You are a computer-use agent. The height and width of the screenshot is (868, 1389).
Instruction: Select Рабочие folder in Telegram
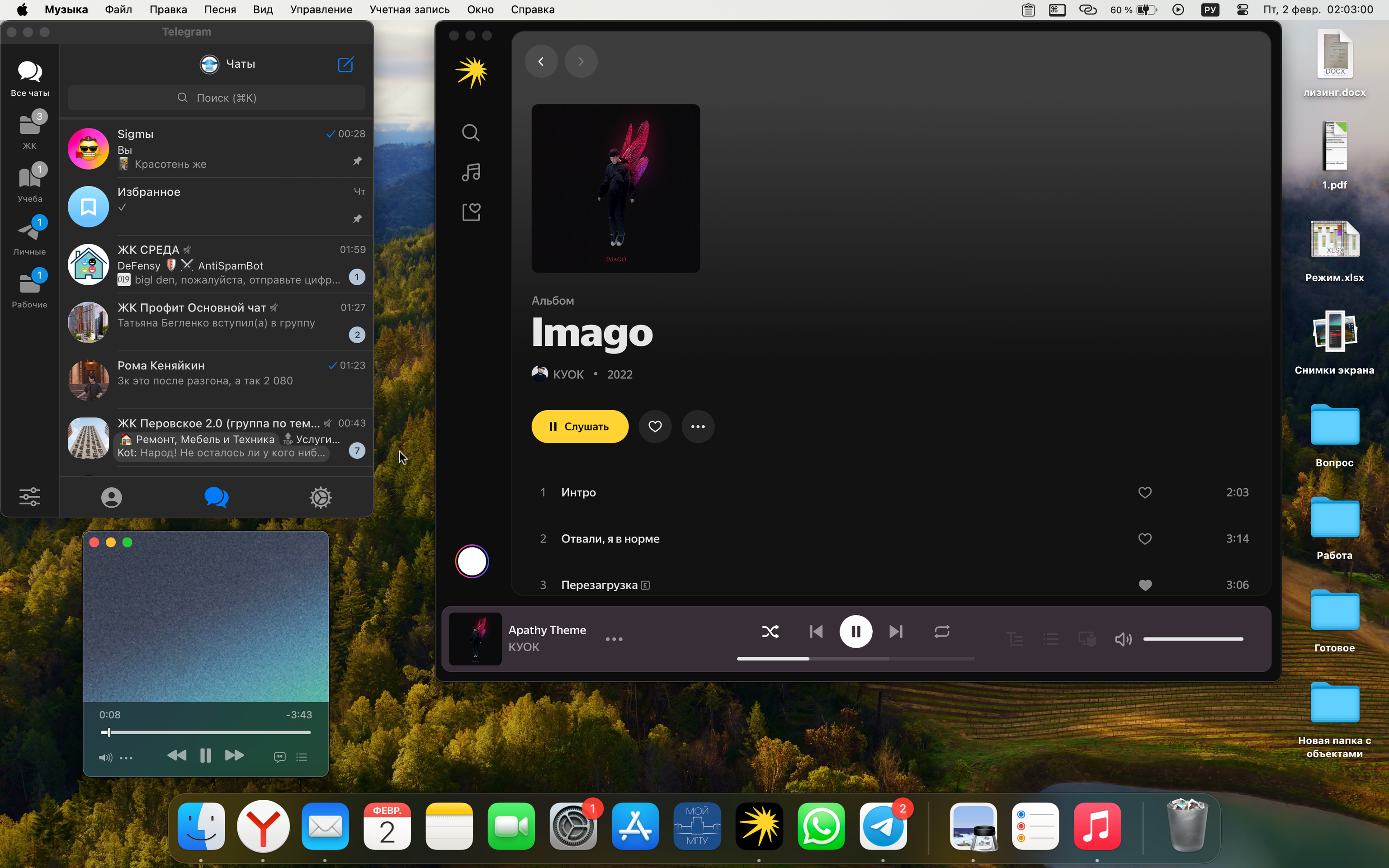point(30,289)
